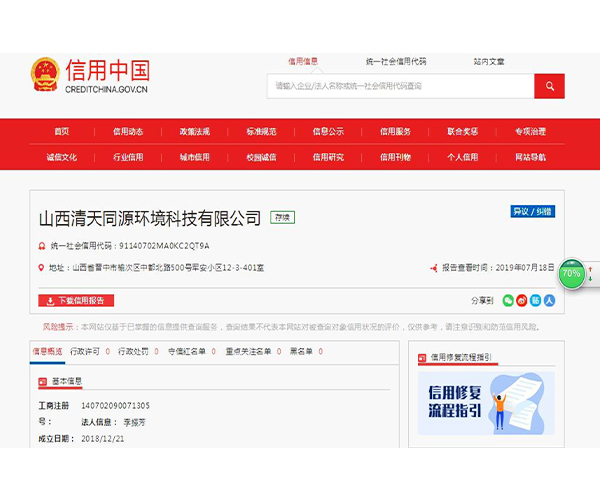Click the CREDITCHINA.GOV.CN site title
Image resolution: width=600 pixels, height=500 pixels.
(x=106, y=90)
